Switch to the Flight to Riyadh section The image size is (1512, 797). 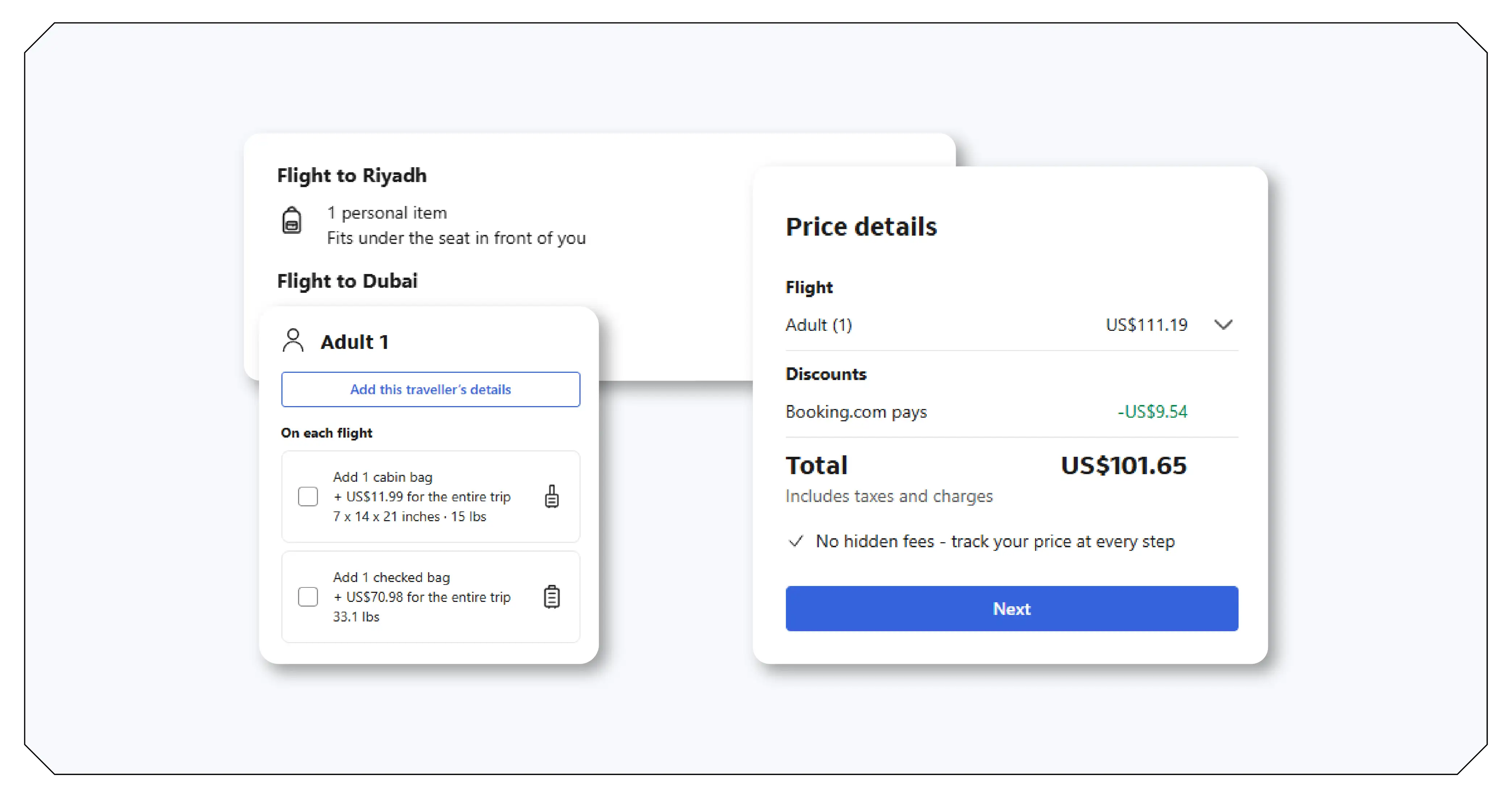coord(352,175)
